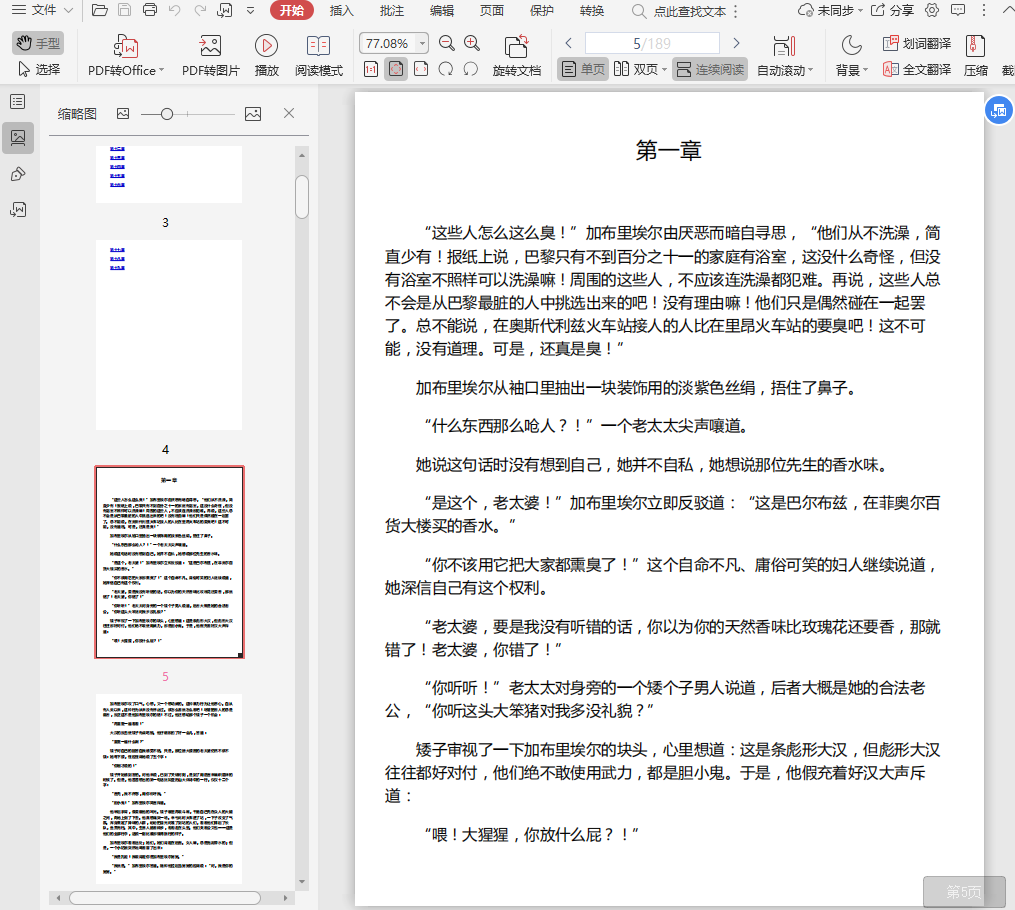Click the print icon
This screenshot has width=1015, height=910.
tap(150, 10)
